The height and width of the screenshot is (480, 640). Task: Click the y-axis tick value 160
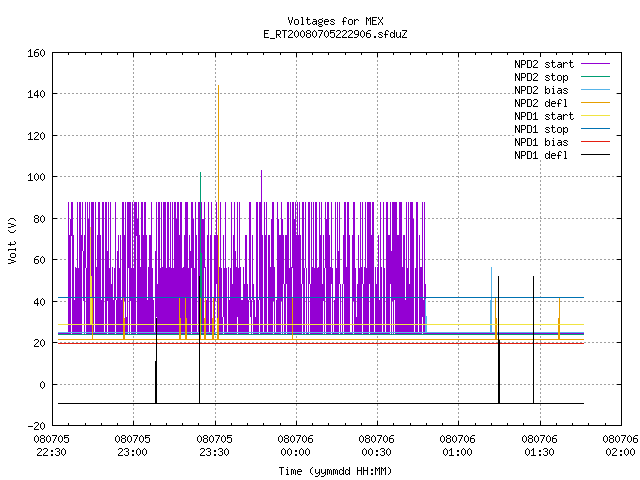coord(36,53)
